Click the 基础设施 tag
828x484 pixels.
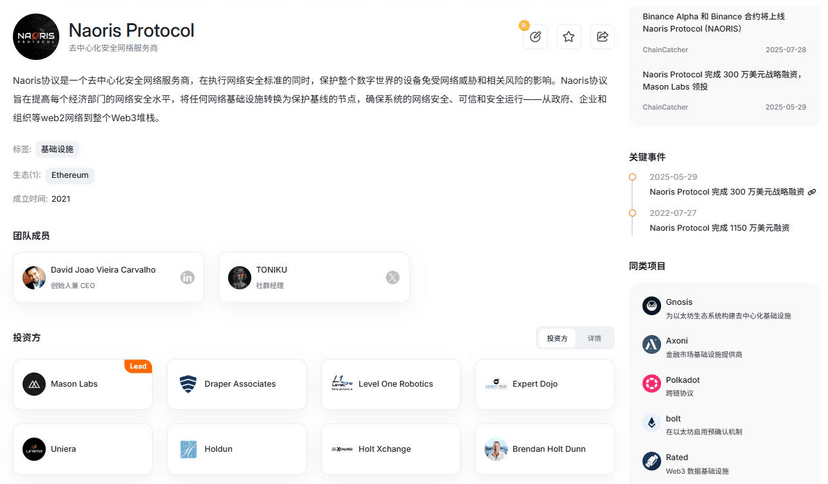tap(57, 149)
